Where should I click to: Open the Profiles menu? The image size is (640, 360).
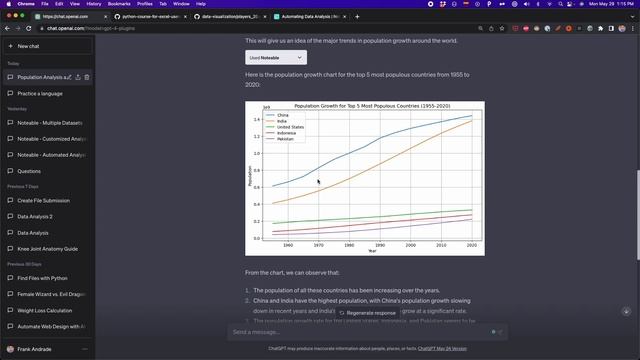[144, 4]
